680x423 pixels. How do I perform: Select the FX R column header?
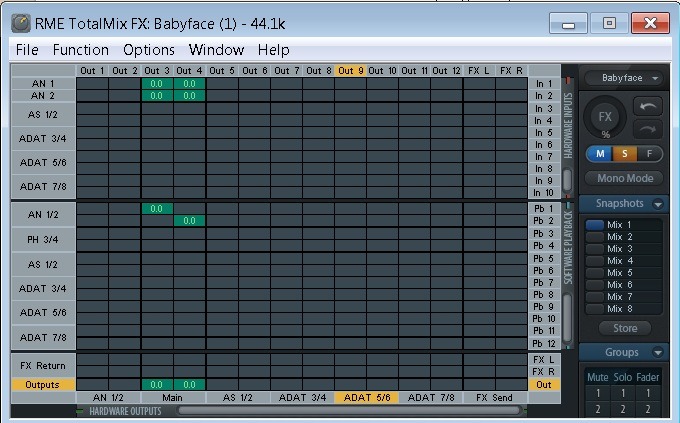(511, 71)
